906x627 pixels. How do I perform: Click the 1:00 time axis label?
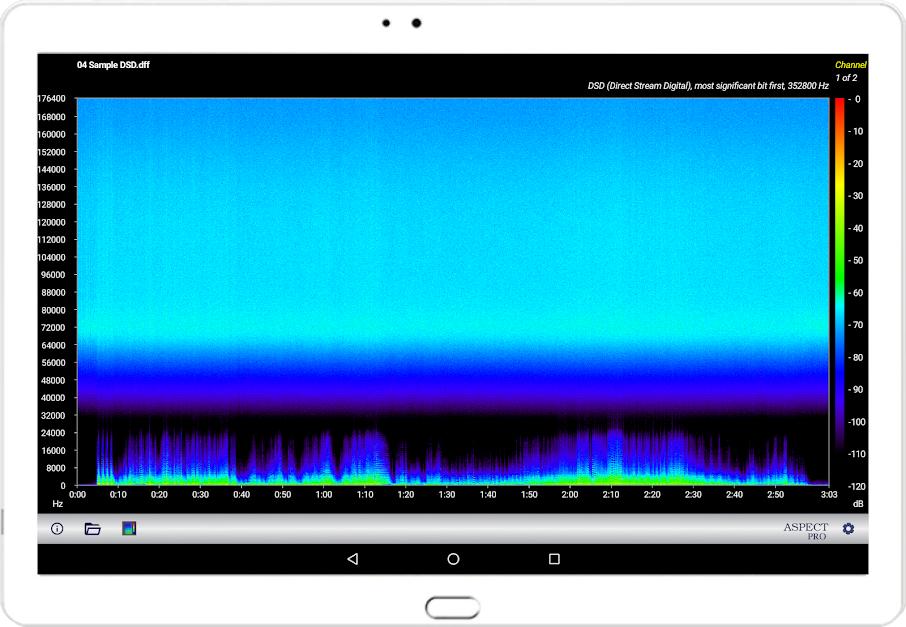click(324, 495)
